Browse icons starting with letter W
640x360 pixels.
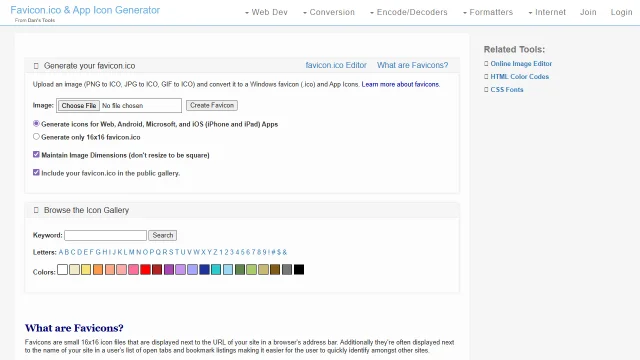[196, 252]
